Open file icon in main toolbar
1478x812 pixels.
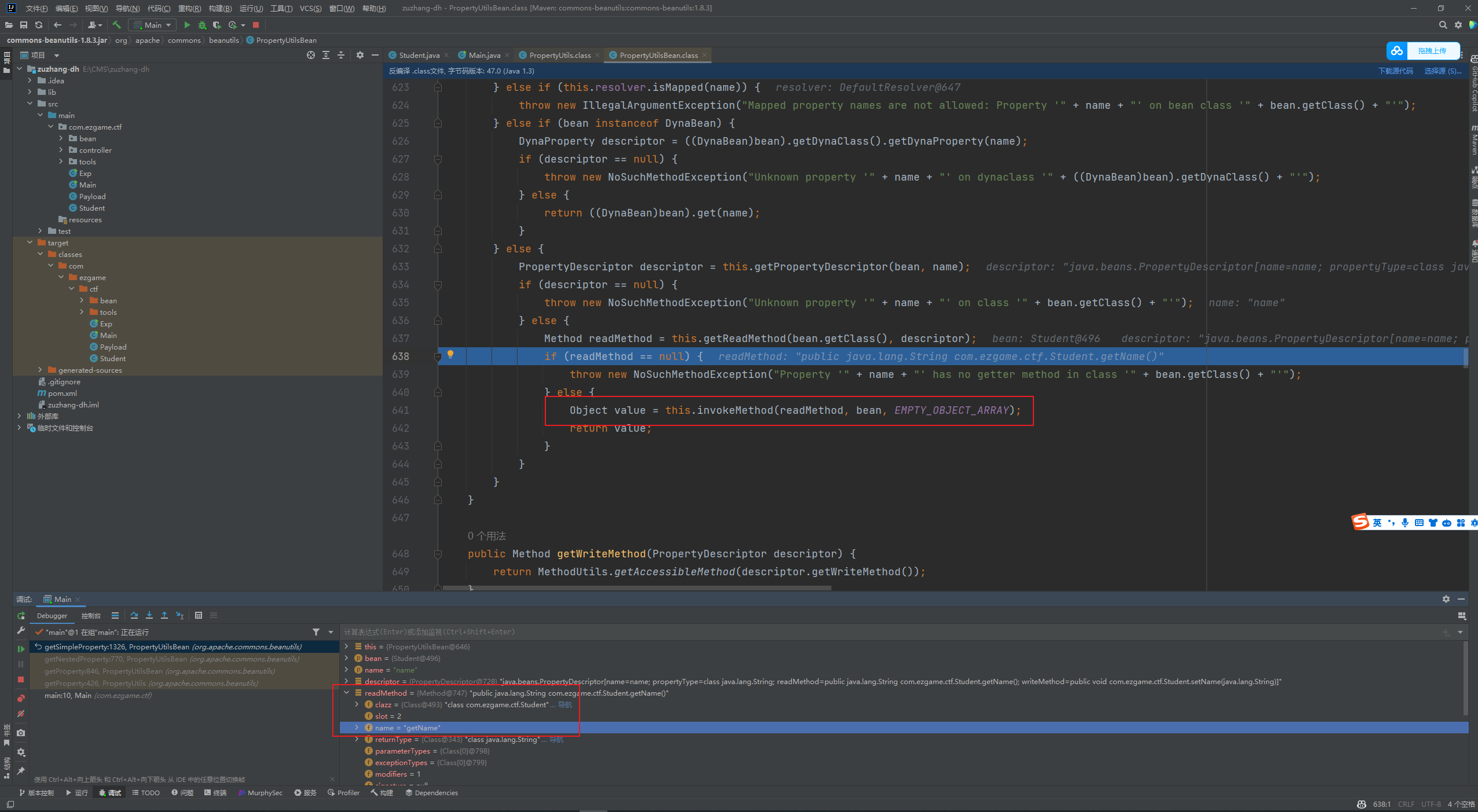point(9,25)
